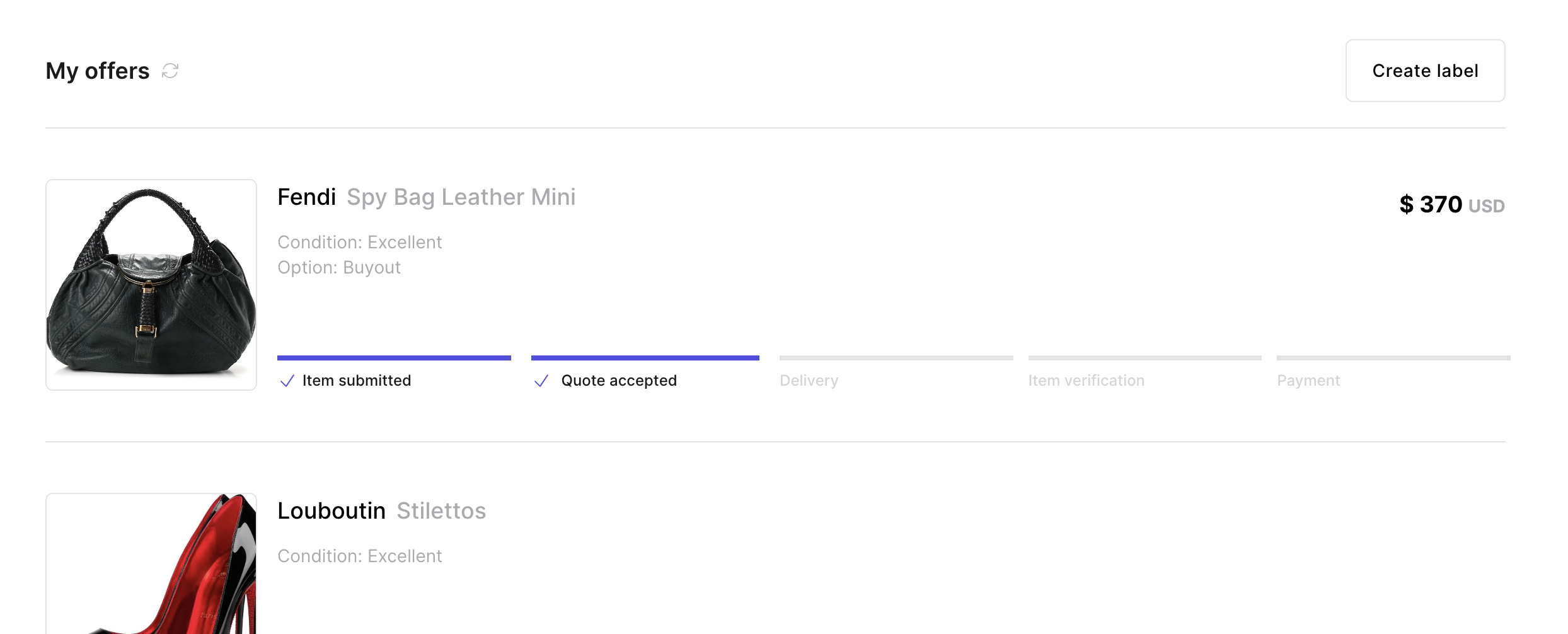This screenshot has height=634, width=1568.
Task: Click the Option: Buyout text
Action: (339, 268)
